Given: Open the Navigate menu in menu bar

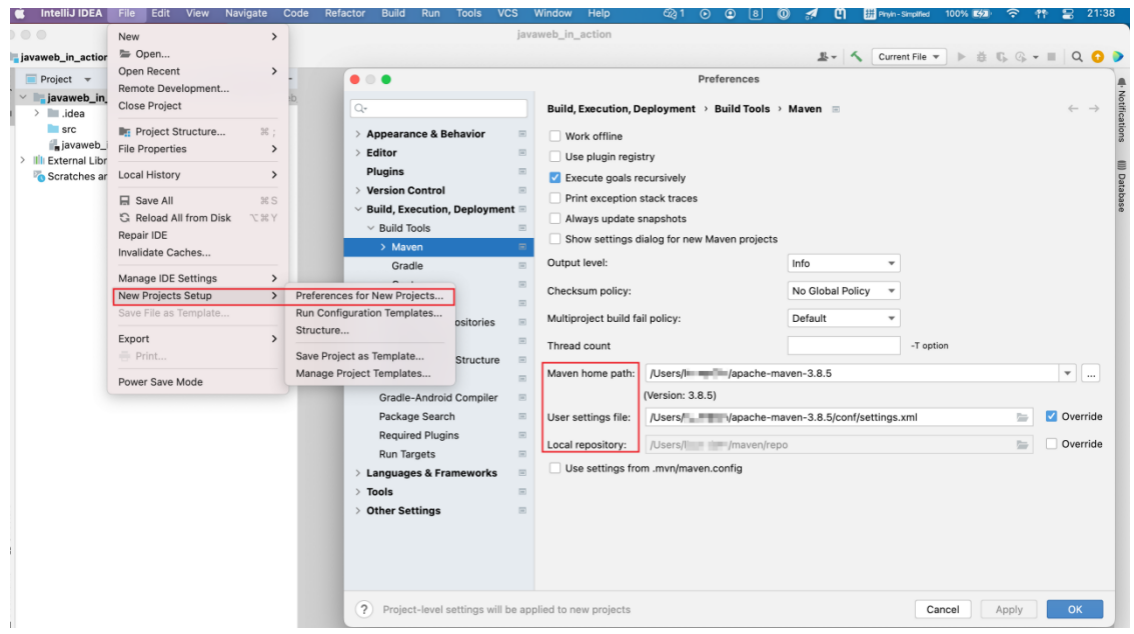Looking at the screenshot, I should (x=246, y=13).
